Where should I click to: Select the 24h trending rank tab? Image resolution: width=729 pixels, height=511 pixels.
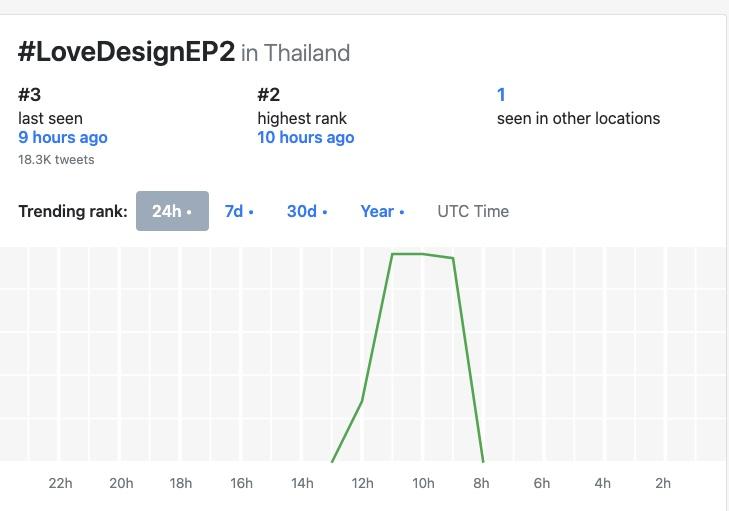172,211
